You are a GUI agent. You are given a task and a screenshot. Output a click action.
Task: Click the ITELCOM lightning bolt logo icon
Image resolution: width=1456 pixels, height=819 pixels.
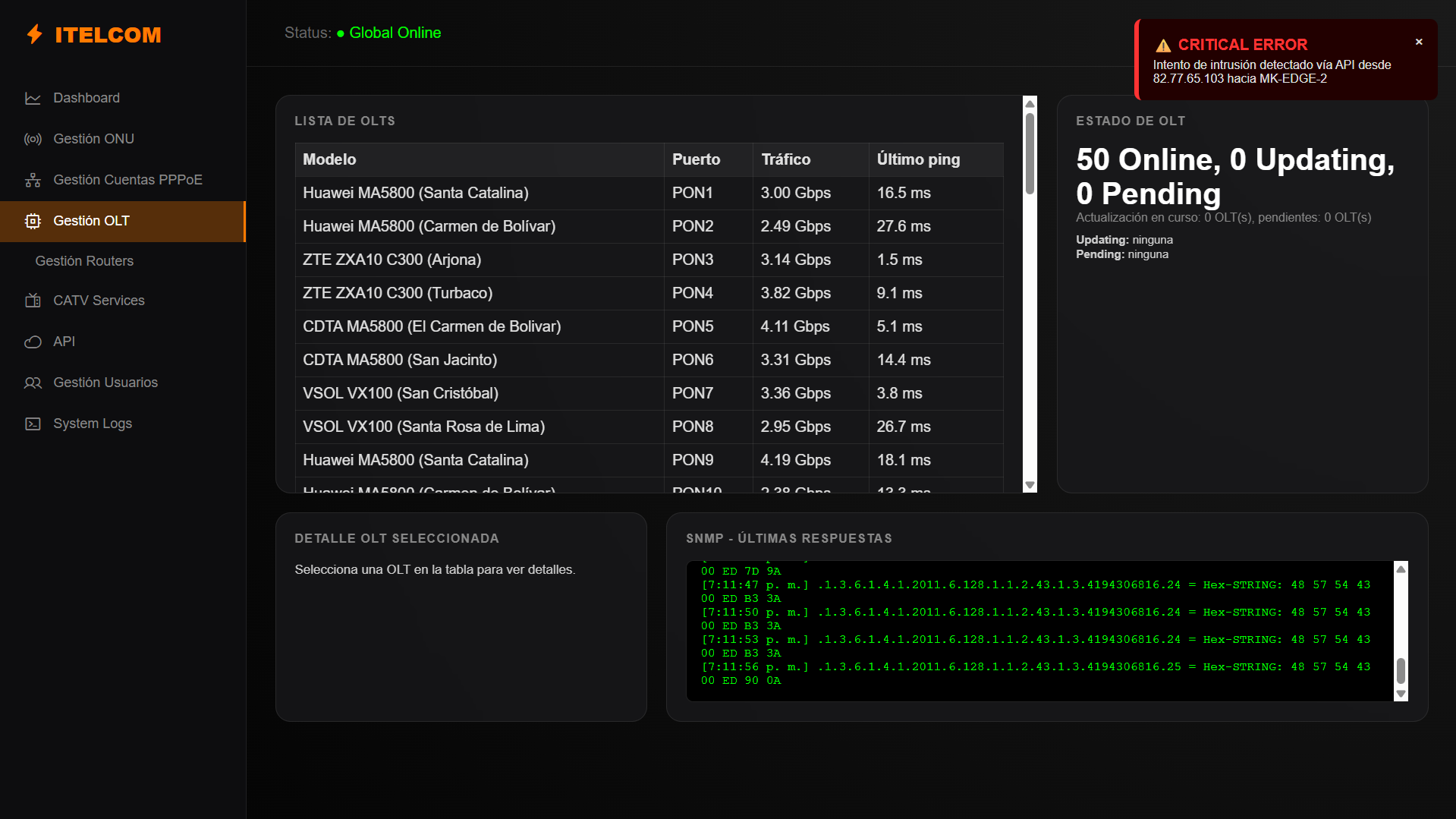coord(34,34)
